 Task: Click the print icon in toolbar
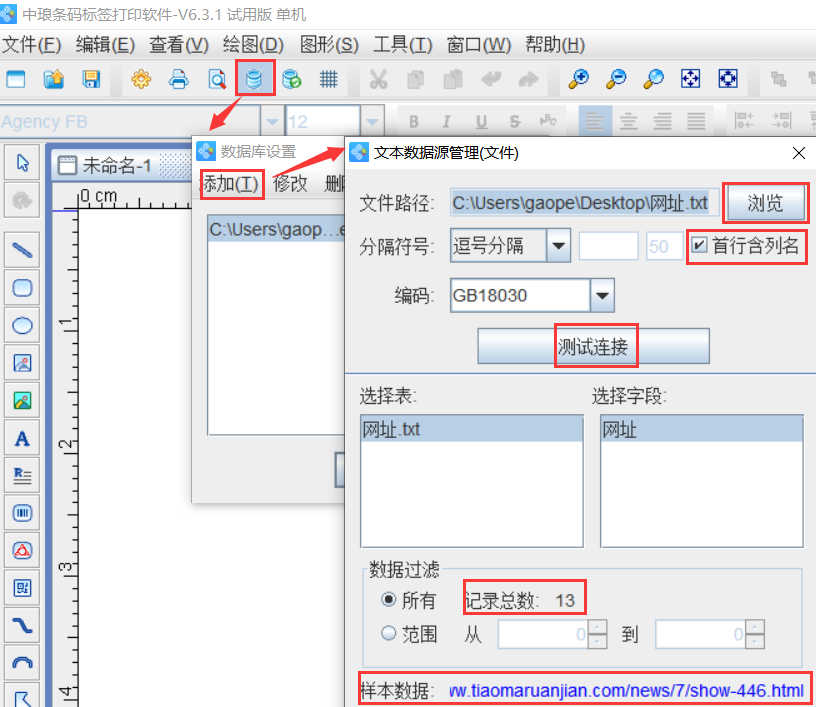pyautogui.click(x=178, y=79)
